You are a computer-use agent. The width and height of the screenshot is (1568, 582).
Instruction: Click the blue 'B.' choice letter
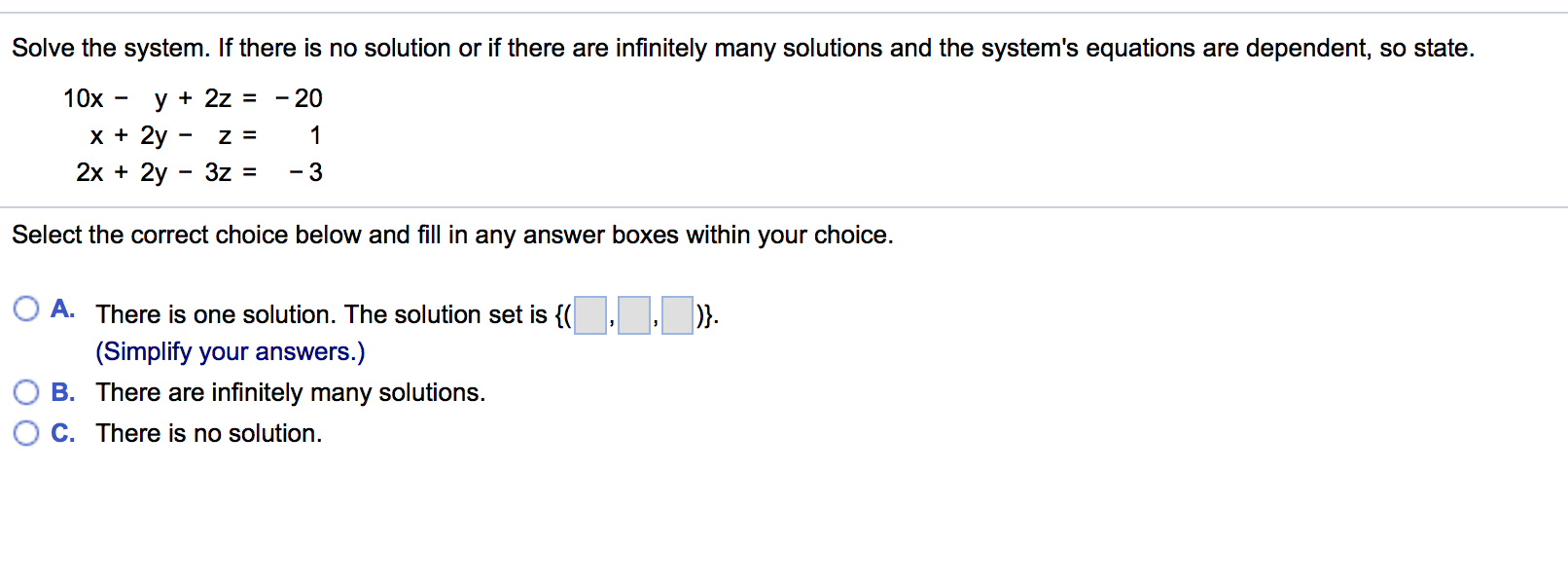(63, 392)
